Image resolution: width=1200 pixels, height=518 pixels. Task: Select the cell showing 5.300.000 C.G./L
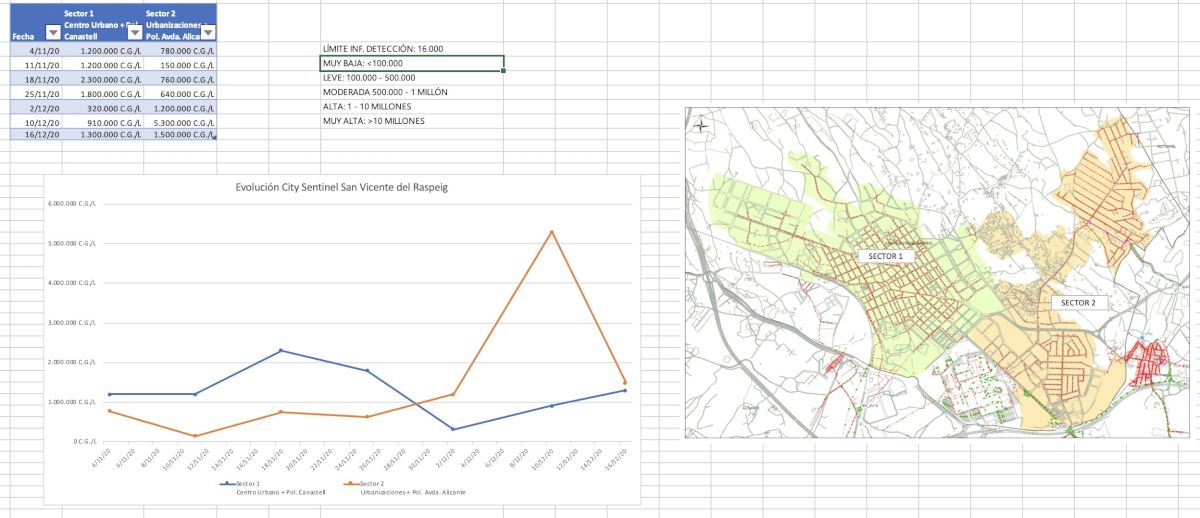[181, 123]
